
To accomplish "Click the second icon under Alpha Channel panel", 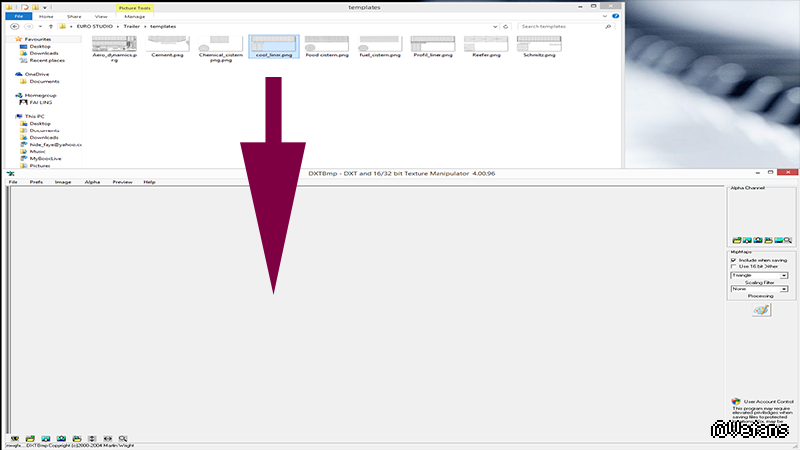I will click(x=747, y=240).
